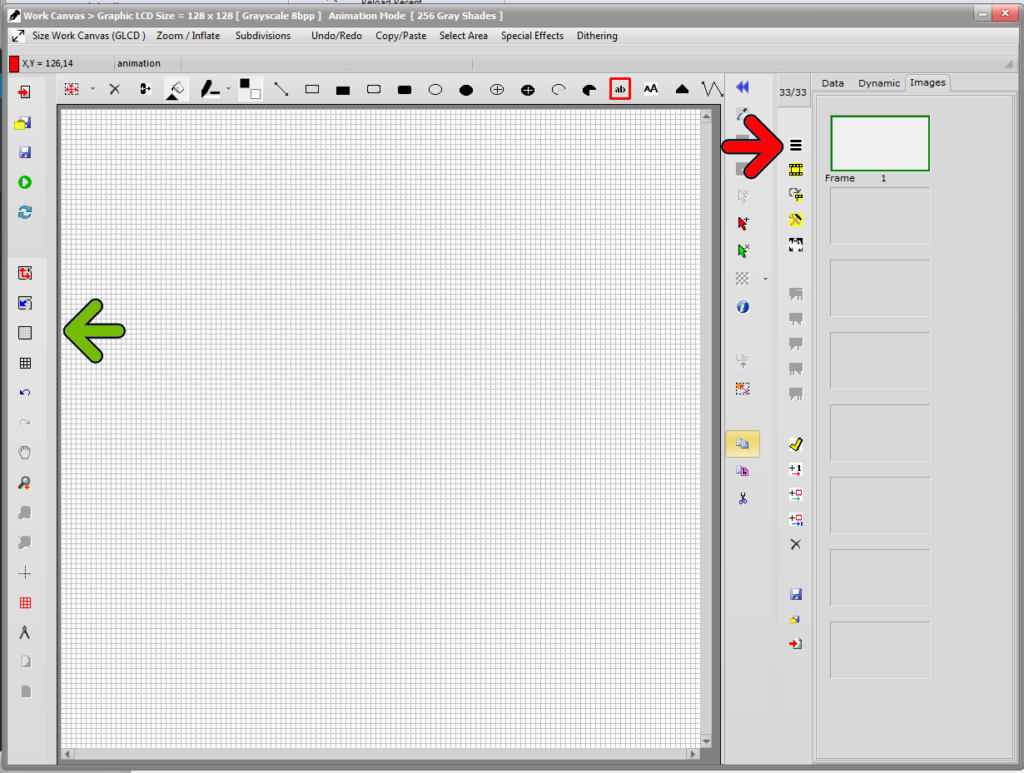
Task: Select the rounded rectangle tool
Action: click(373, 89)
